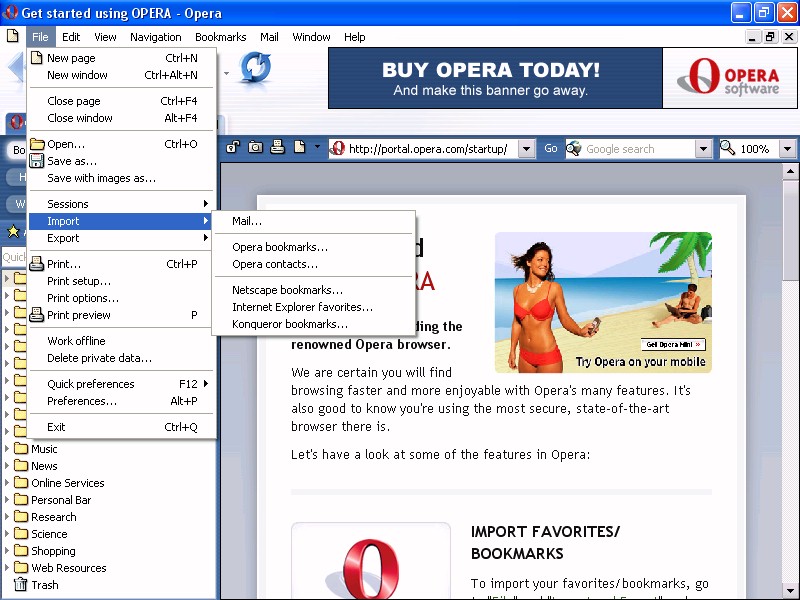The height and width of the screenshot is (600, 800).
Task: Open the Quick preferences submenu
Action: (121, 384)
